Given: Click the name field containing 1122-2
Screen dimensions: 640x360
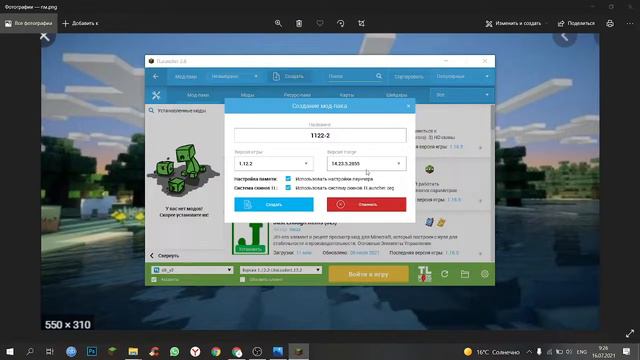Looking at the screenshot, I should tap(320, 135).
